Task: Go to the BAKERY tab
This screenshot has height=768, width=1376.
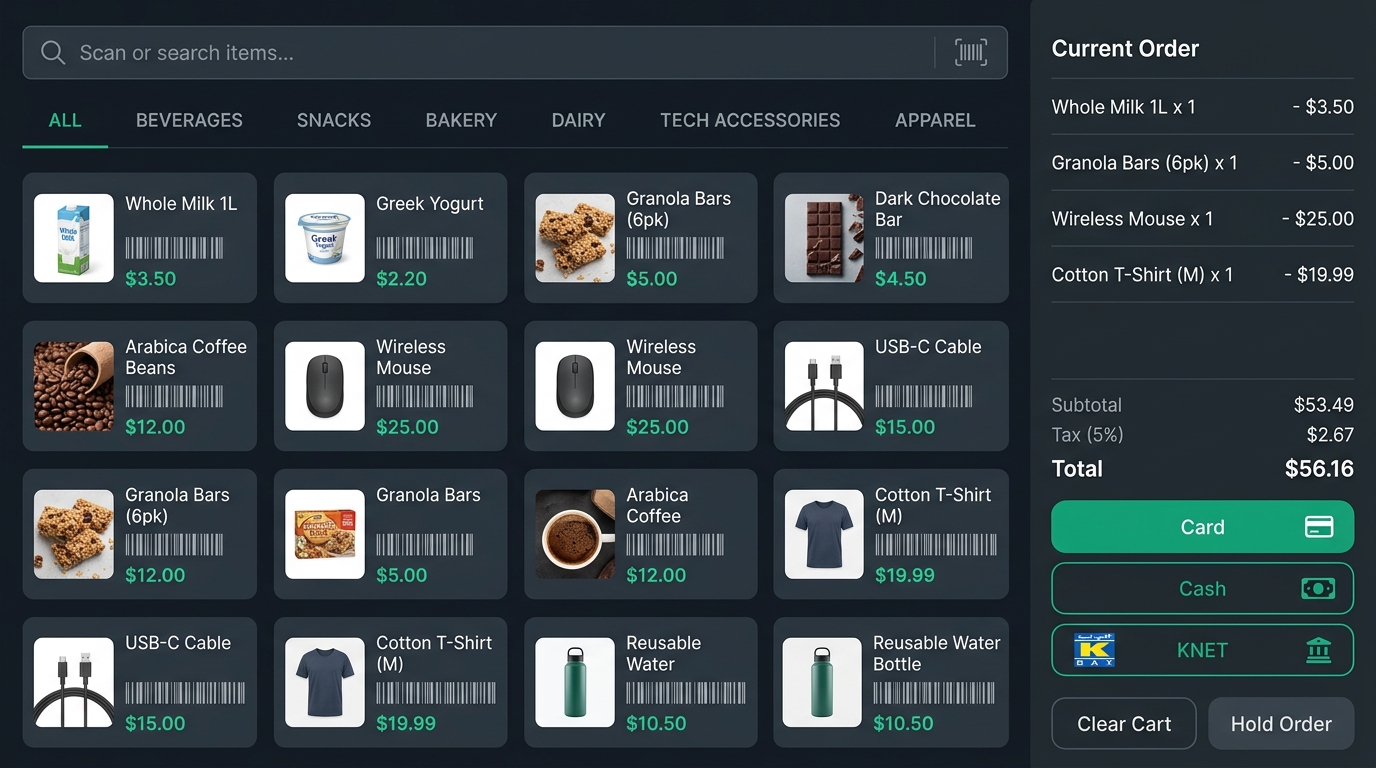Action: tap(461, 120)
